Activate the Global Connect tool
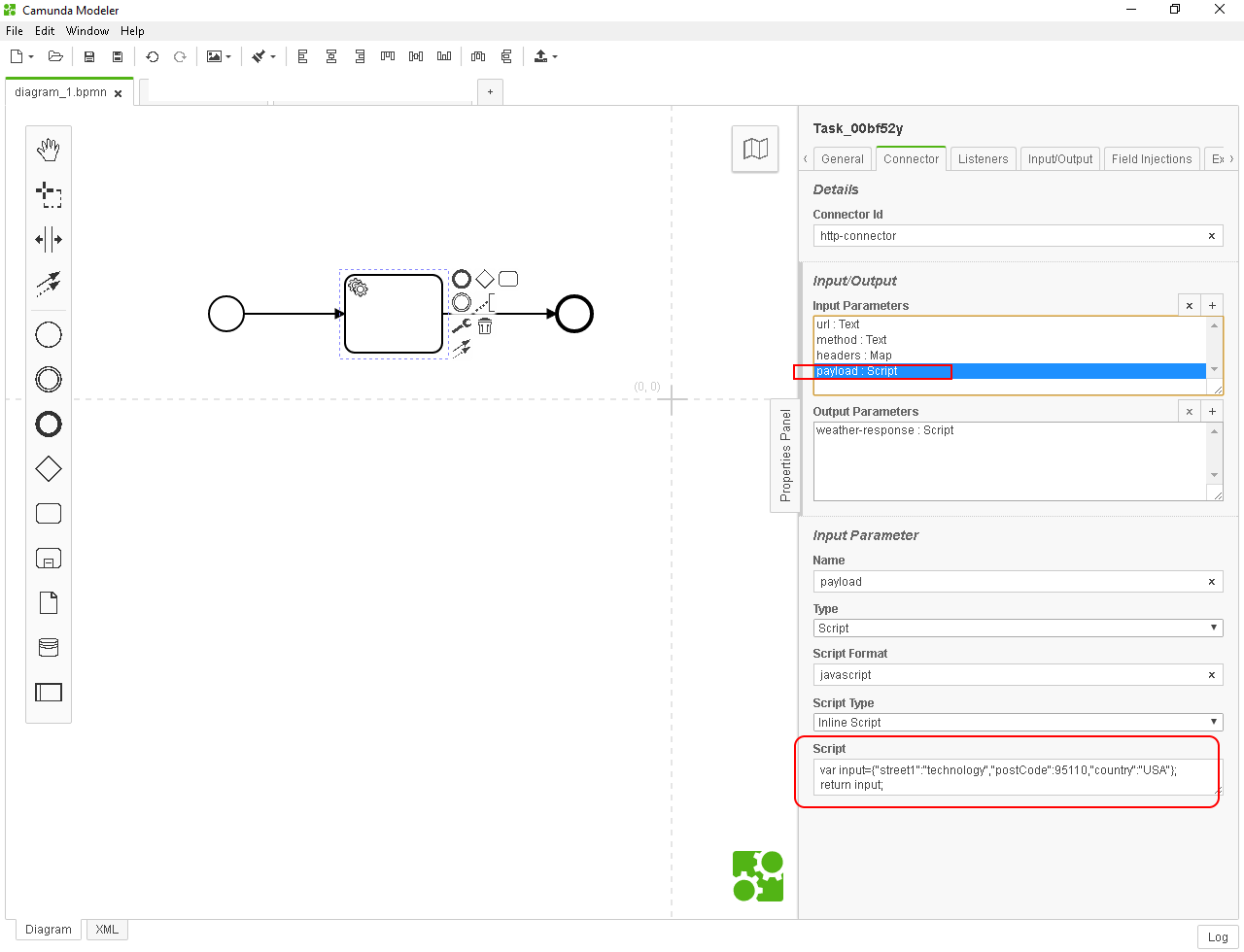The image size is (1244, 952). click(x=49, y=284)
